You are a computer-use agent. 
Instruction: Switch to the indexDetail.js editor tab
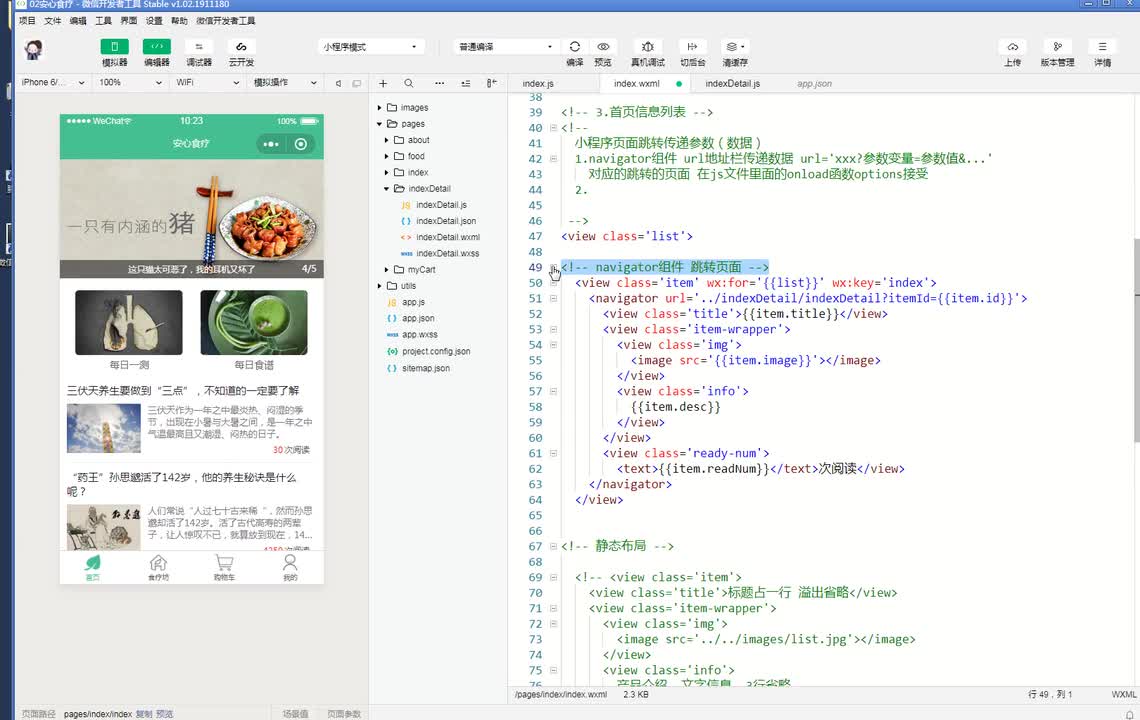[x=732, y=84]
